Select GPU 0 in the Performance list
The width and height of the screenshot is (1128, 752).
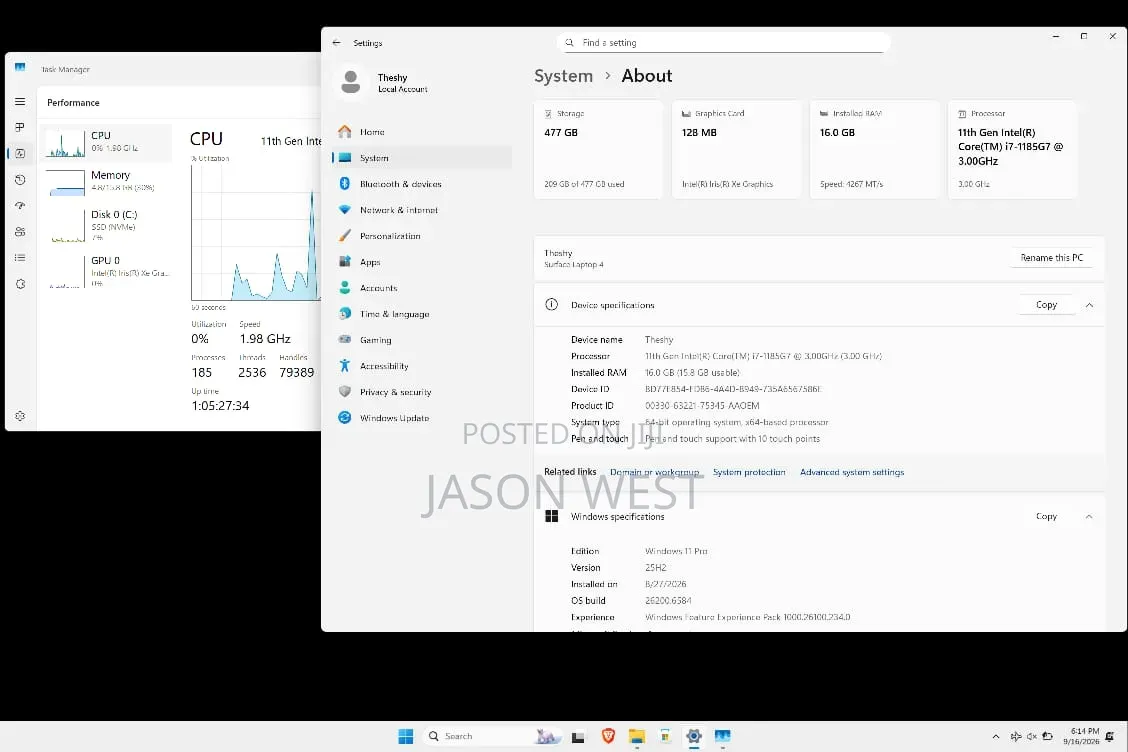[x=108, y=271]
